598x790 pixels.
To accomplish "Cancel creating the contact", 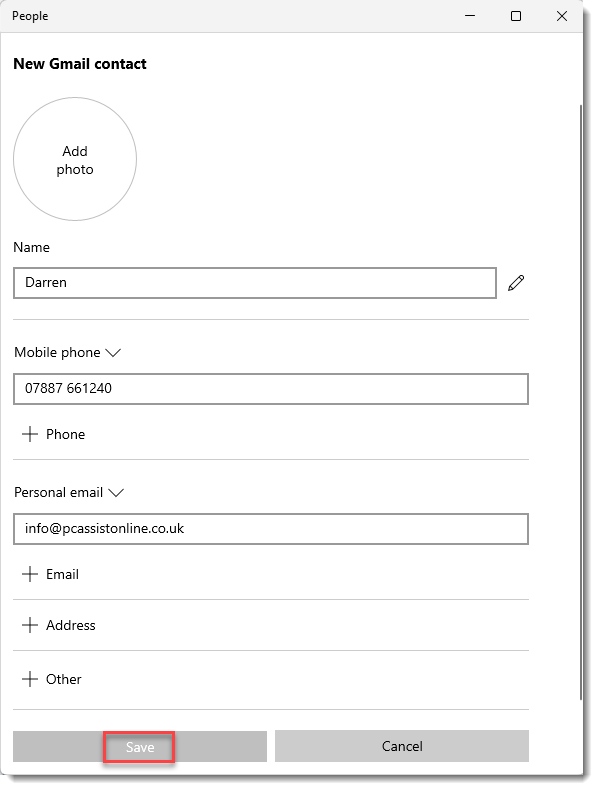I will coord(402,746).
